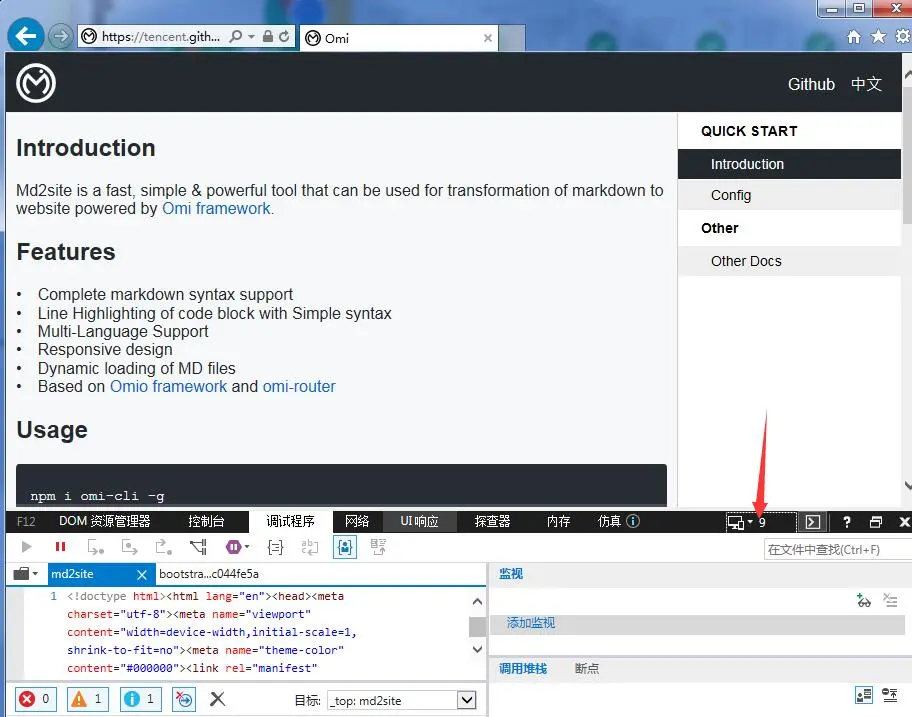Open the 控制台 console tab
This screenshot has width=912, height=717.
click(x=206, y=521)
